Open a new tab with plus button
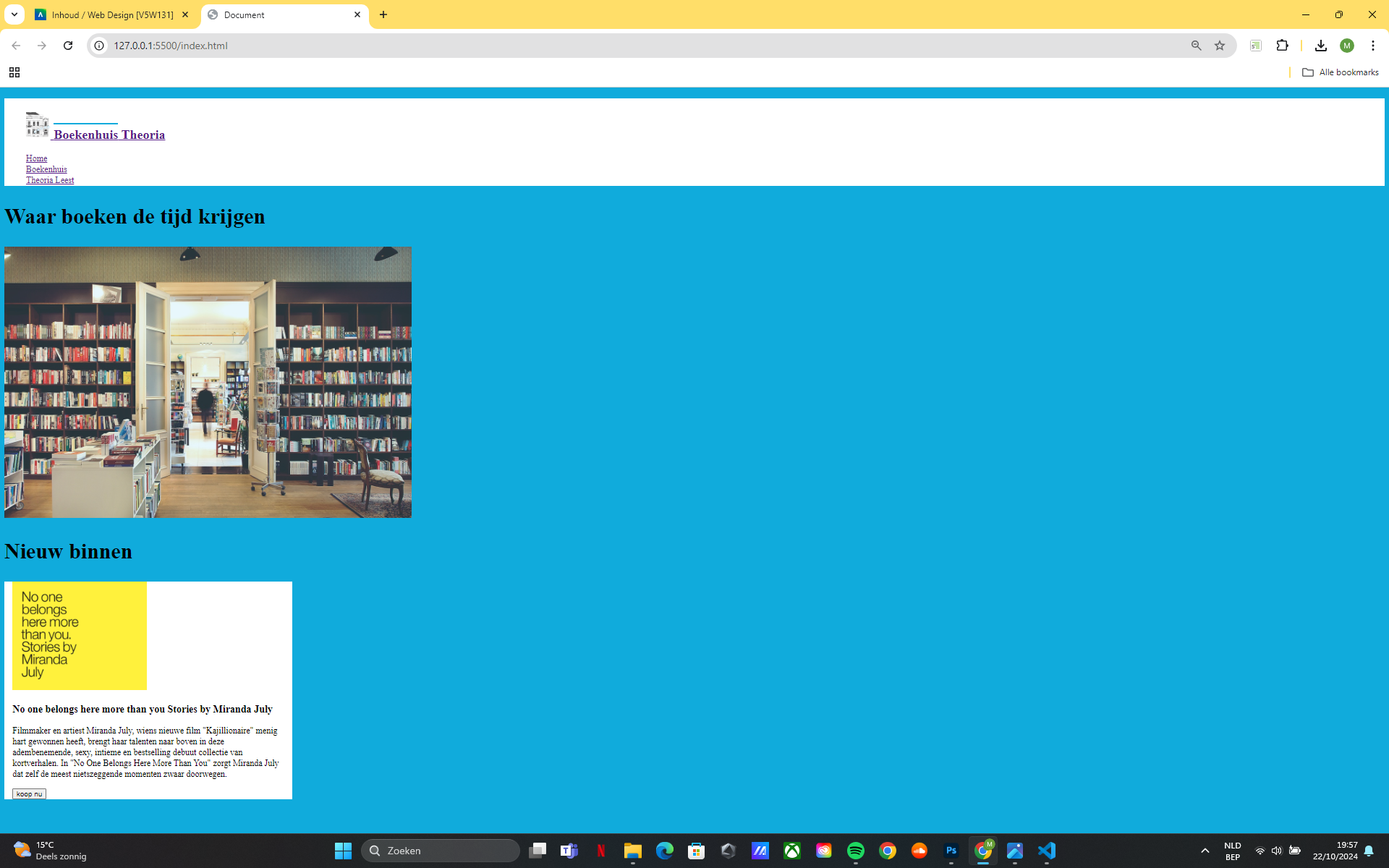 coord(383,14)
